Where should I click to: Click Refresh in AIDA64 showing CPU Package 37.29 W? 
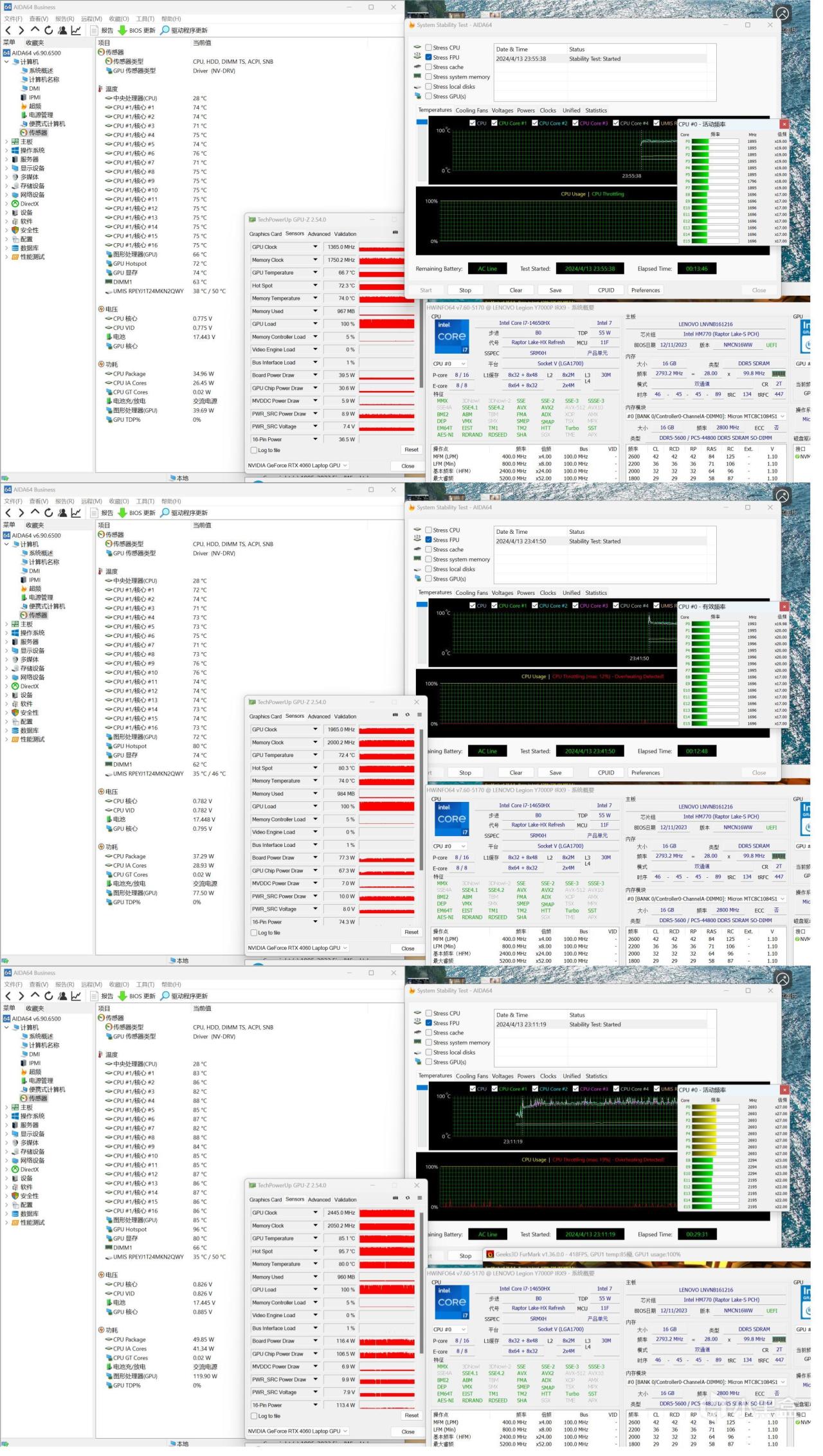48,513
